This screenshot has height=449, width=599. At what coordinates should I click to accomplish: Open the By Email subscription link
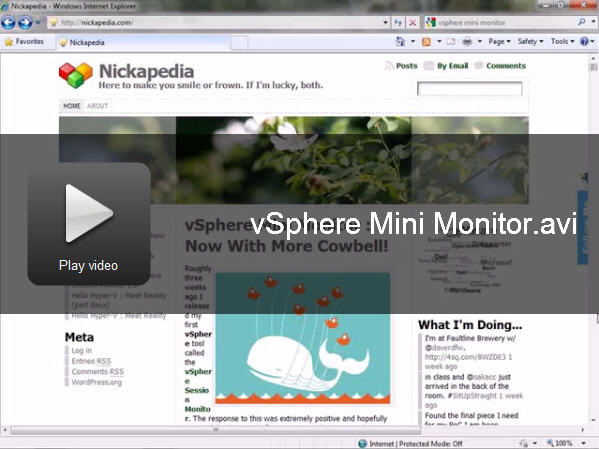(452, 66)
